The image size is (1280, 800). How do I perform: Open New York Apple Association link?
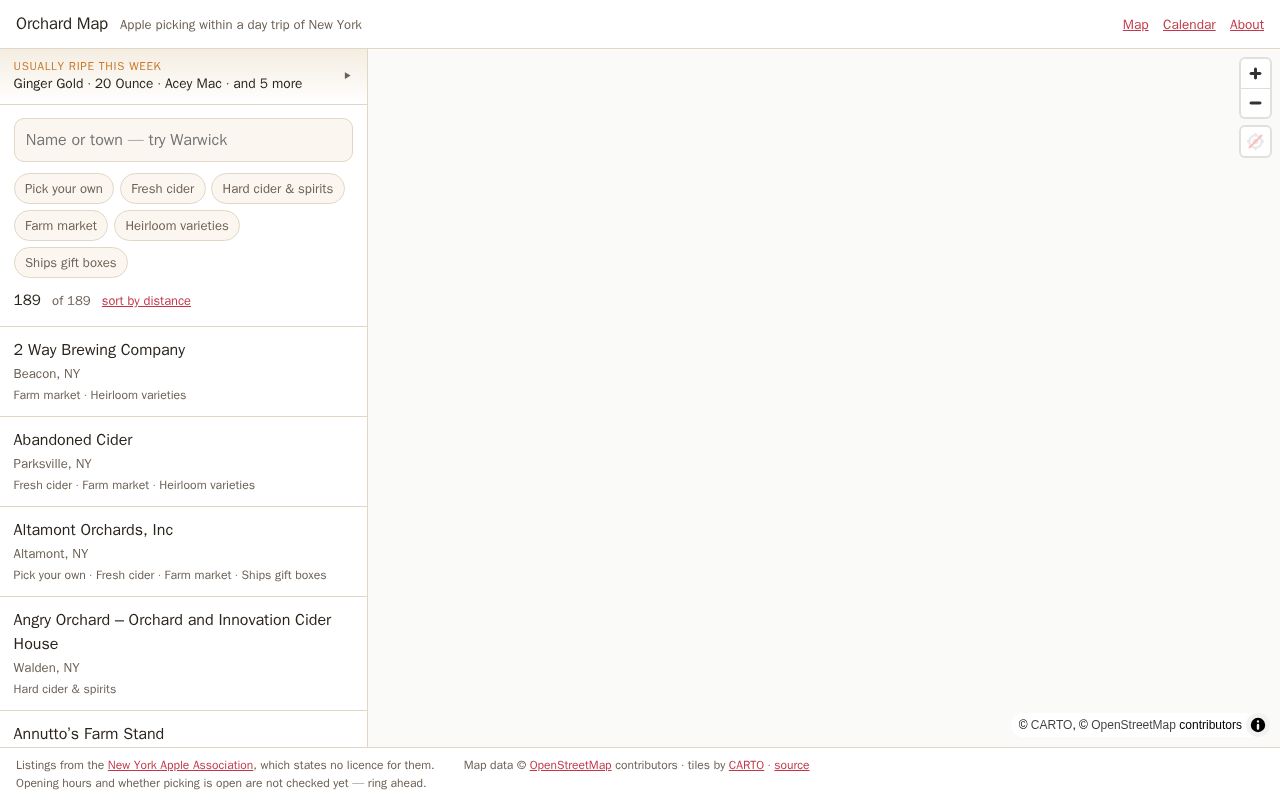pyautogui.click(x=180, y=765)
